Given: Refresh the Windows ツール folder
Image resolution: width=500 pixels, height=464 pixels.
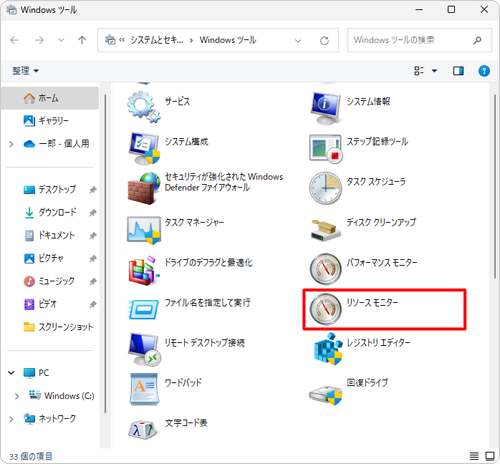Looking at the screenshot, I should [x=324, y=40].
